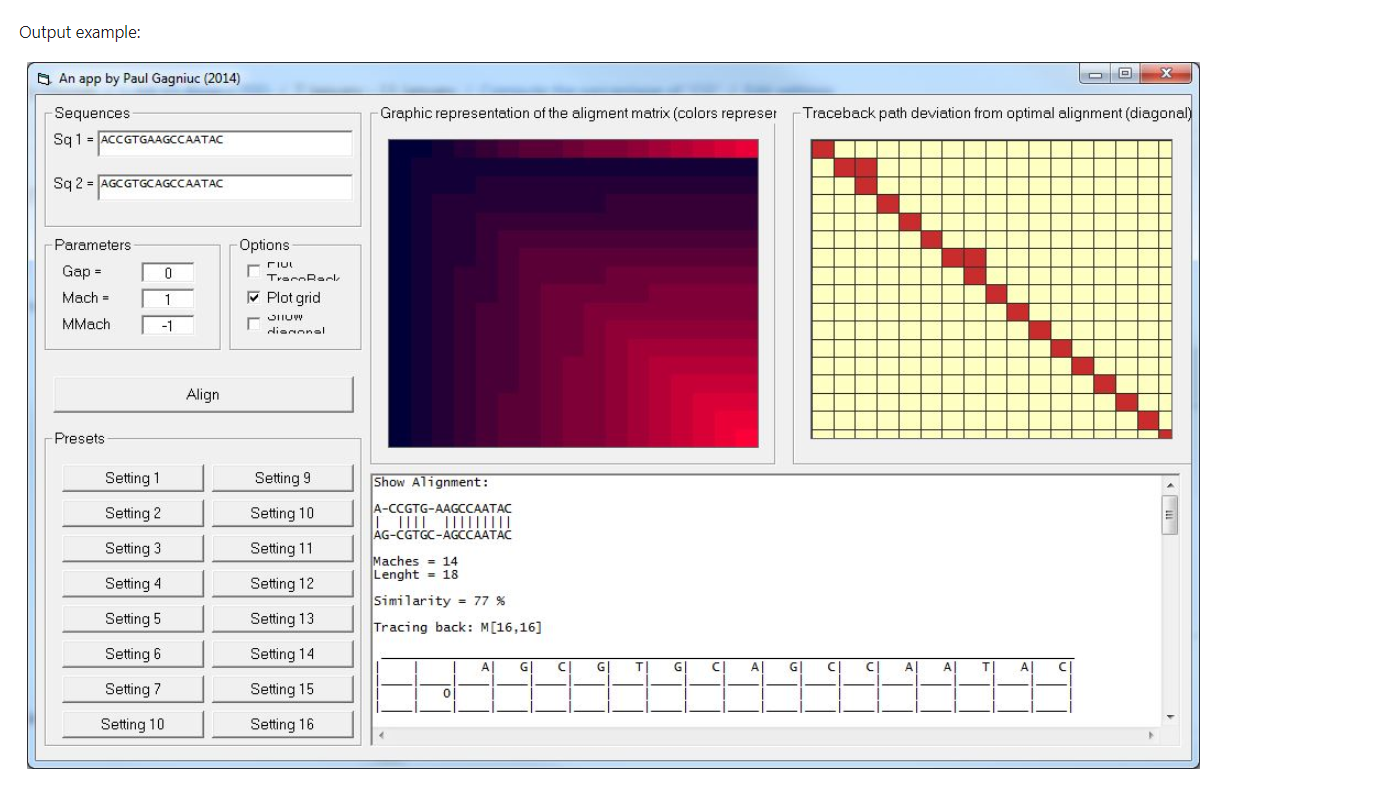
Task: Apply preset Setting 2
Action: [133, 513]
